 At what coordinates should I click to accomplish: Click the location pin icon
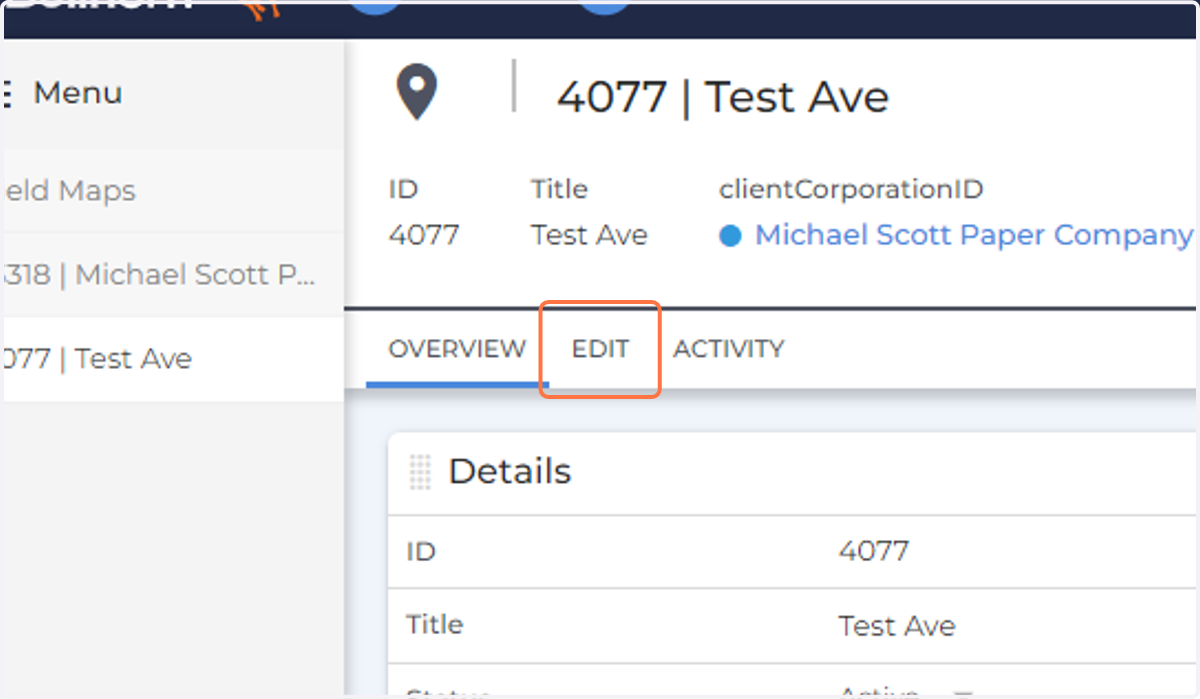[416, 93]
